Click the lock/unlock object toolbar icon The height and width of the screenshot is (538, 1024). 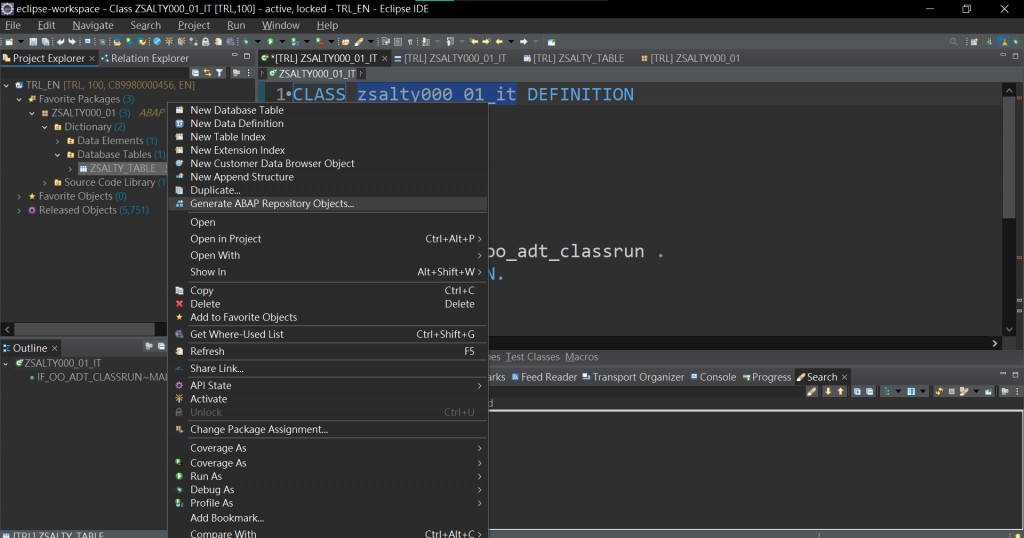coord(205,42)
